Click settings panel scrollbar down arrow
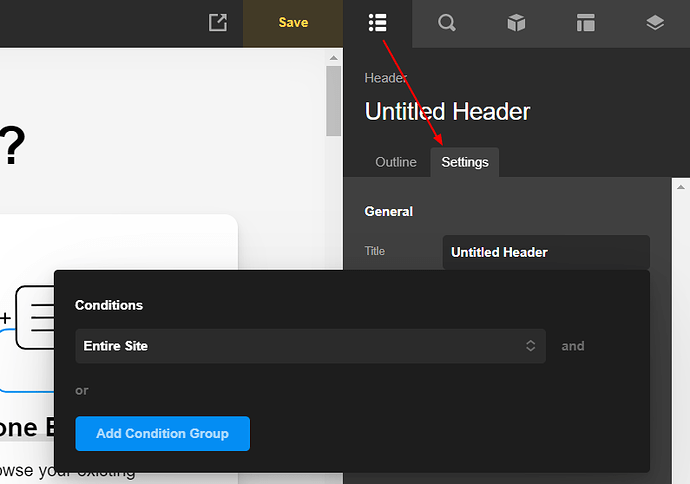 click(681, 476)
